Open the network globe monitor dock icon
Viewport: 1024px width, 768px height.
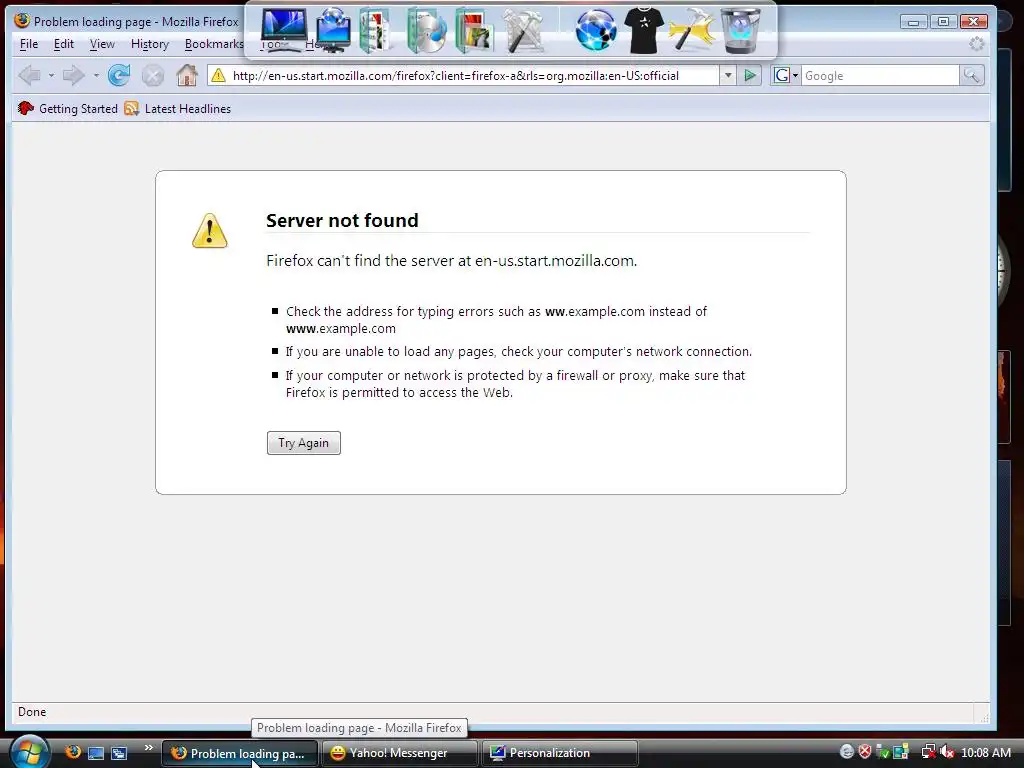click(x=334, y=30)
